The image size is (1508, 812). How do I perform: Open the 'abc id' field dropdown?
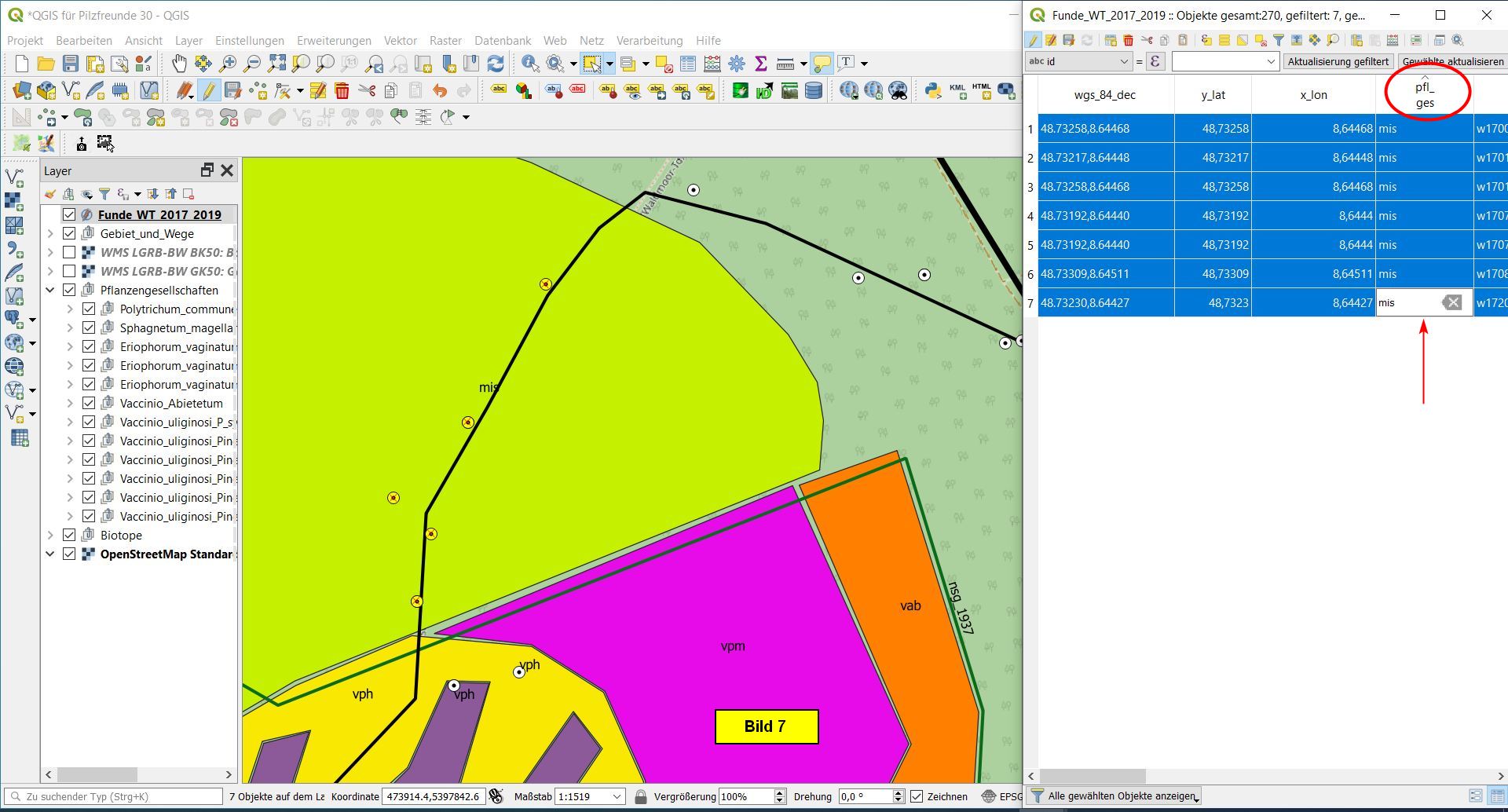click(1078, 61)
